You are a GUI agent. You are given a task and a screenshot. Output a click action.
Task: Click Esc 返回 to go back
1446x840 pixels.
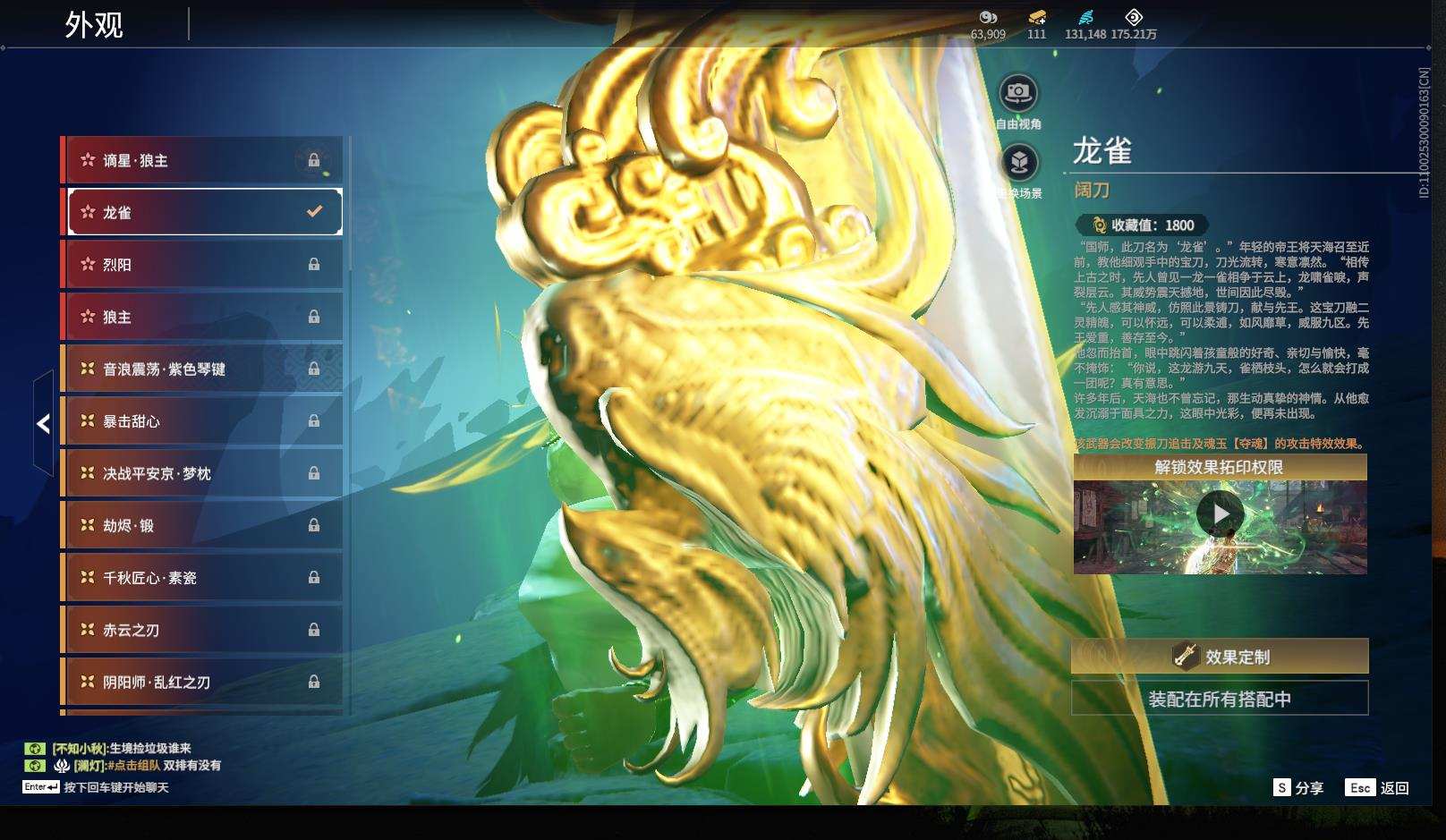[1378, 788]
